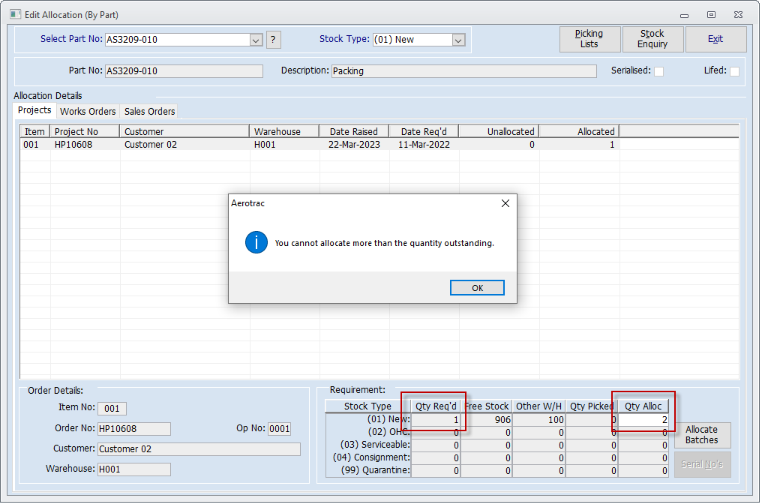Click the Select Part No combo text
The image size is (760, 503).
click(177, 40)
